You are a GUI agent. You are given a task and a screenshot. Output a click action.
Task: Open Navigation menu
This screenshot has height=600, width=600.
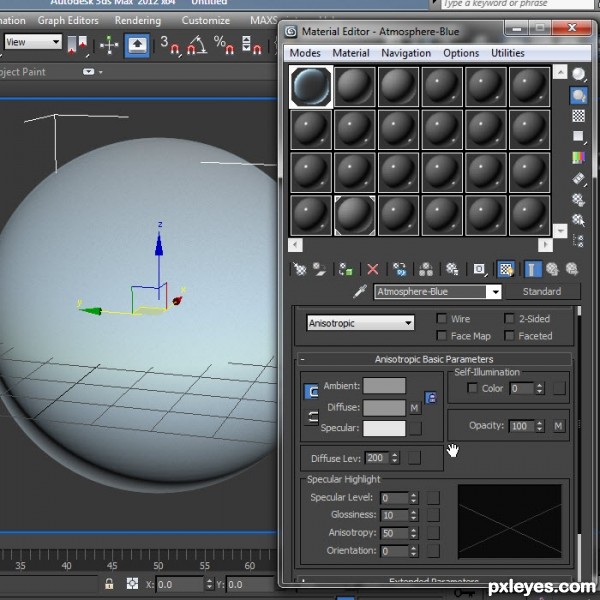(x=406, y=53)
